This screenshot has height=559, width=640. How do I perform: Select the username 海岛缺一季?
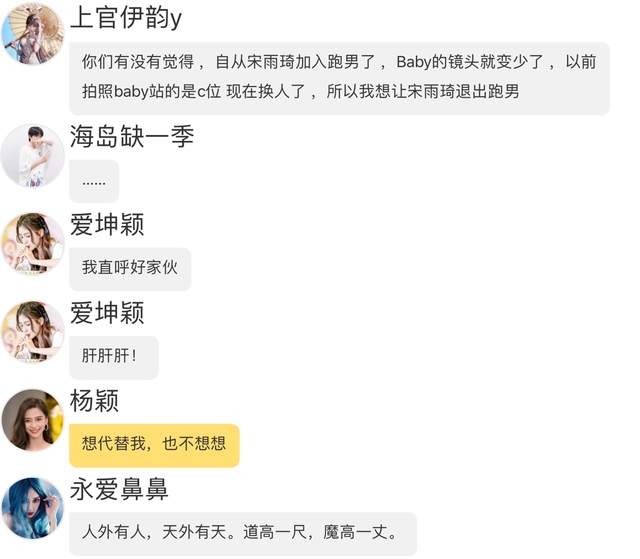(x=131, y=135)
